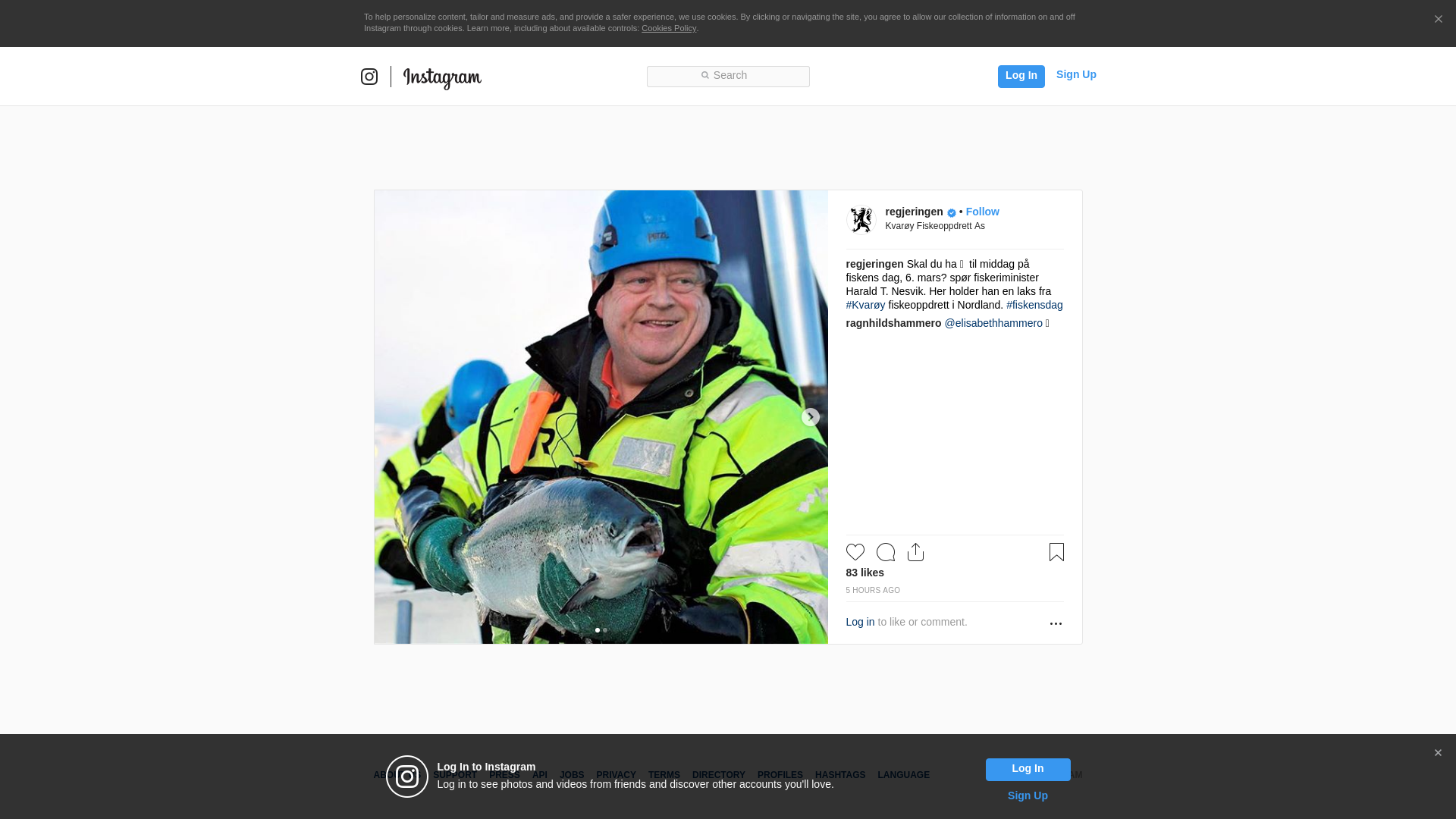Click the share post icon
Screen dimensions: 1456x819
[x=915, y=552]
